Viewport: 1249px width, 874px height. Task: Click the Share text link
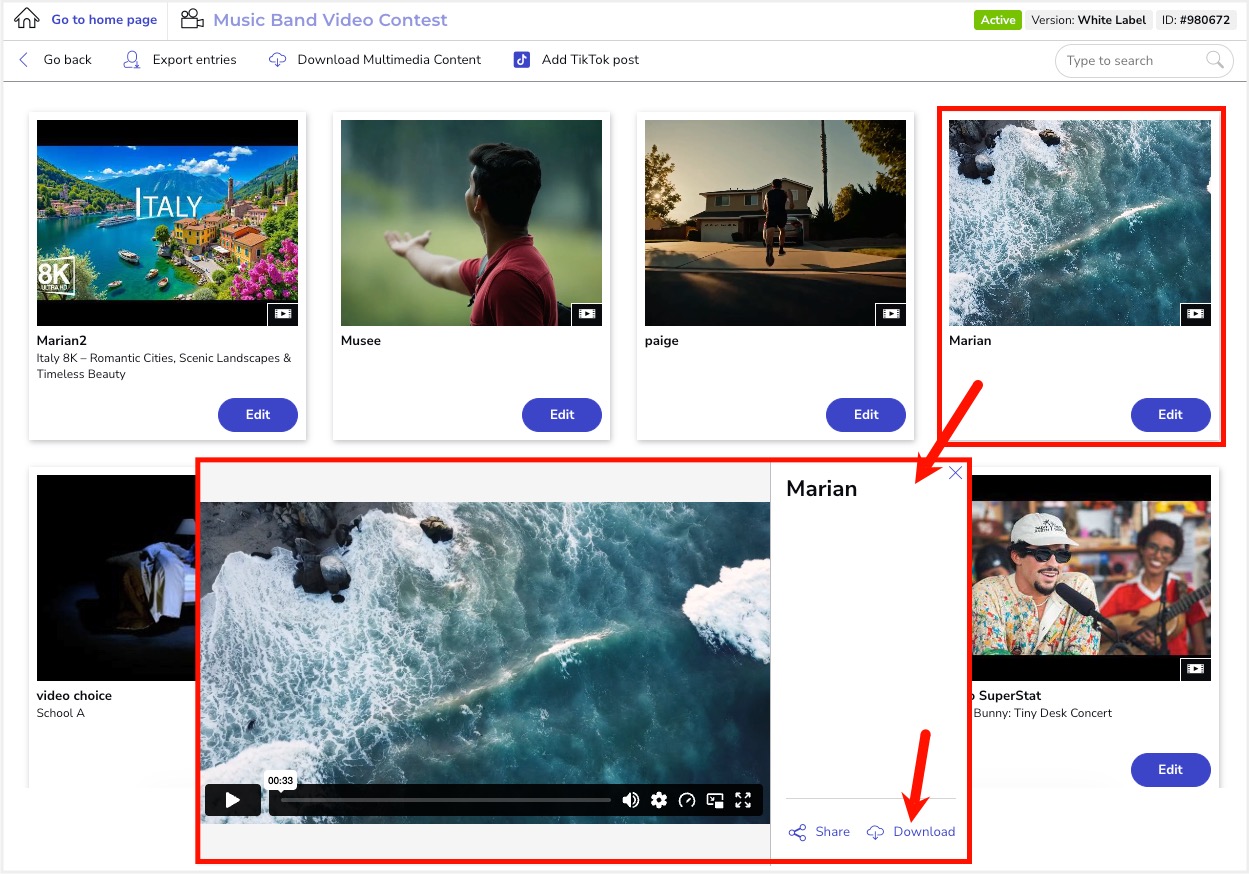tap(833, 832)
